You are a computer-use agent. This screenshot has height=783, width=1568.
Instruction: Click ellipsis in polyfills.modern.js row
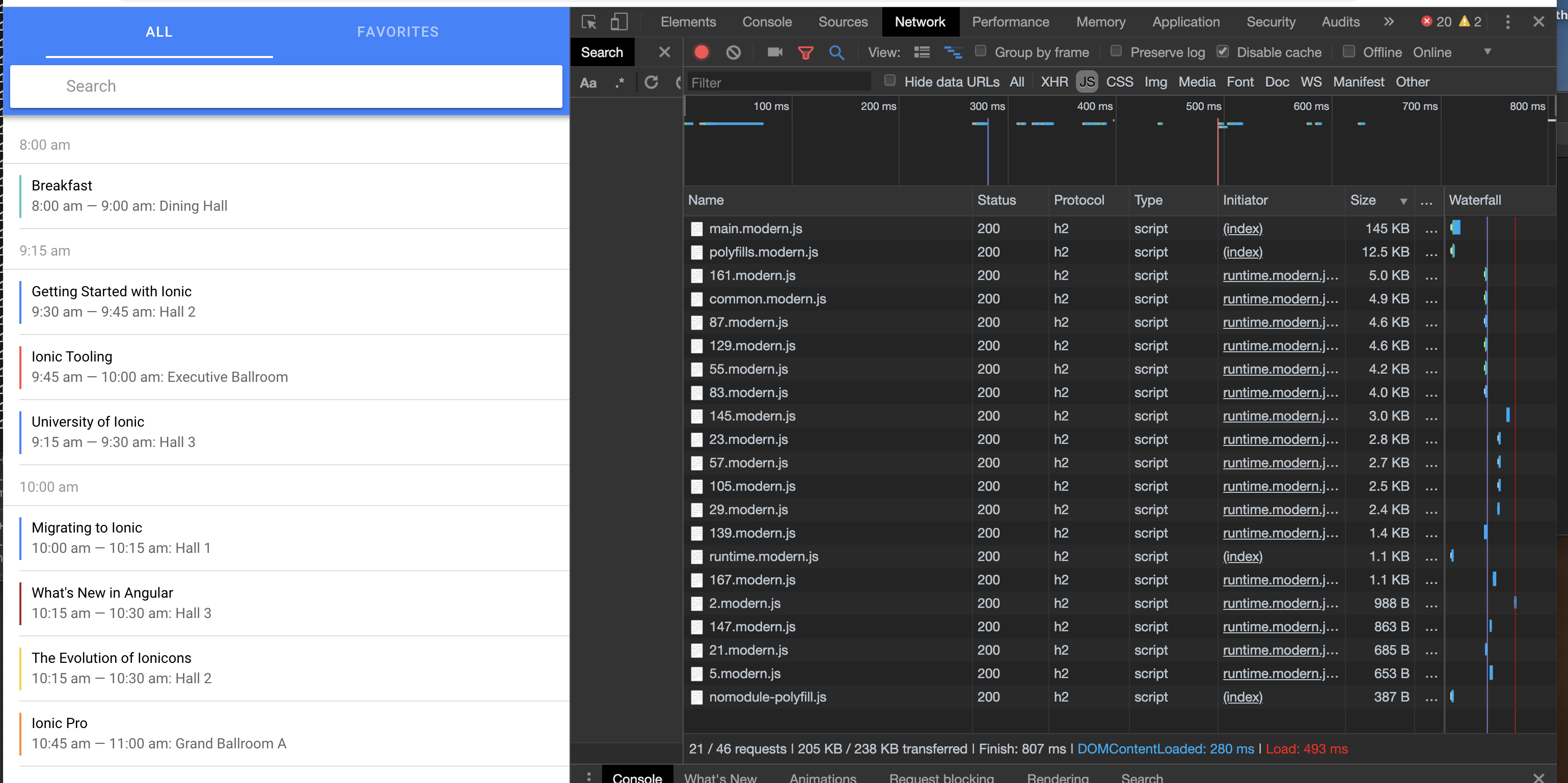[x=1431, y=253]
